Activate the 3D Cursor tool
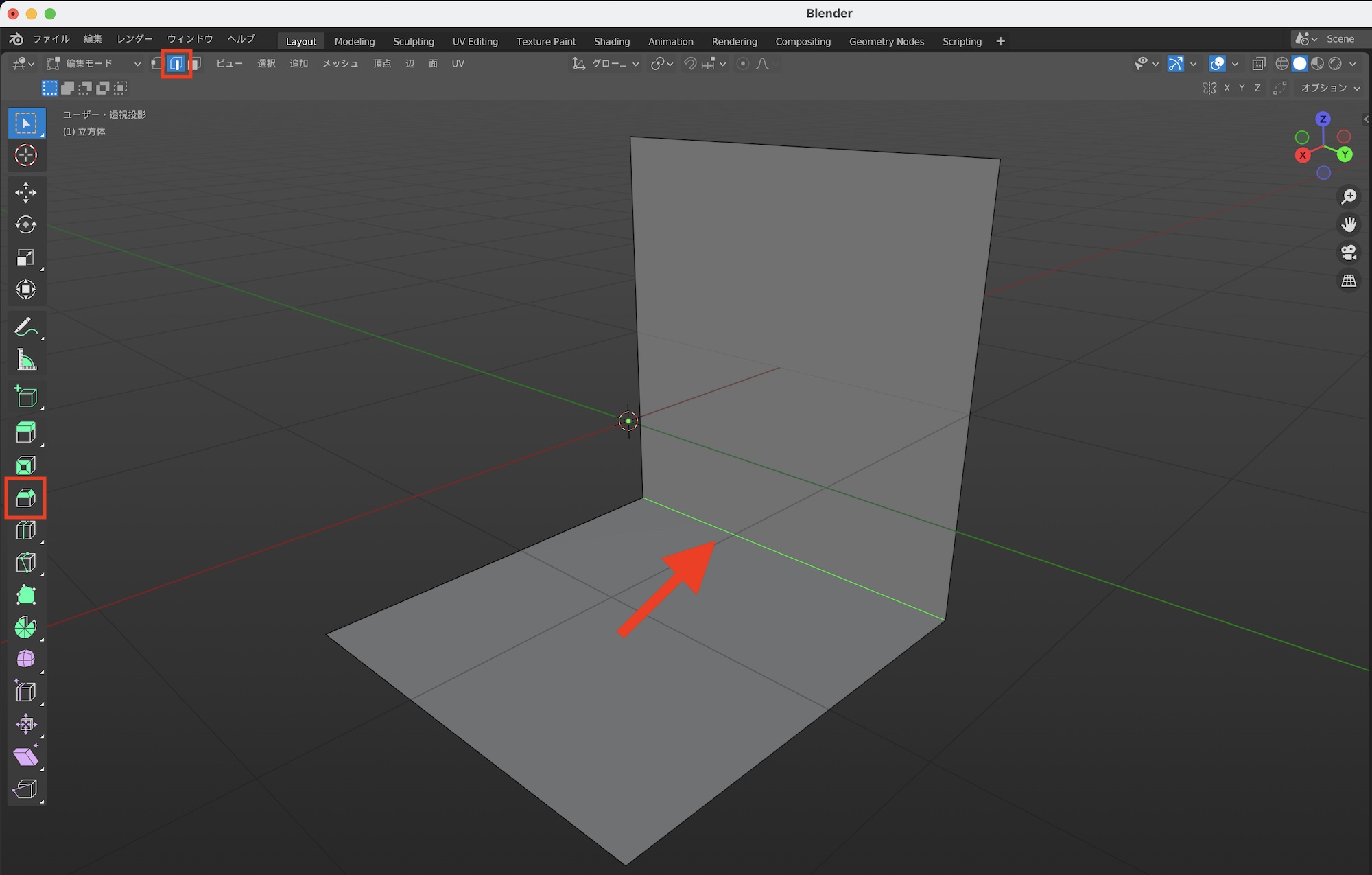Viewport: 1372px width, 875px height. (x=25, y=156)
